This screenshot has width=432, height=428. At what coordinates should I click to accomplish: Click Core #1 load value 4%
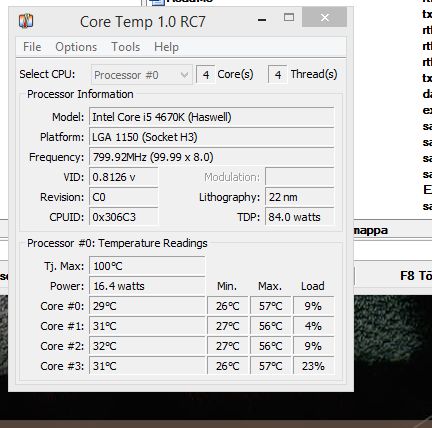pos(314,326)
